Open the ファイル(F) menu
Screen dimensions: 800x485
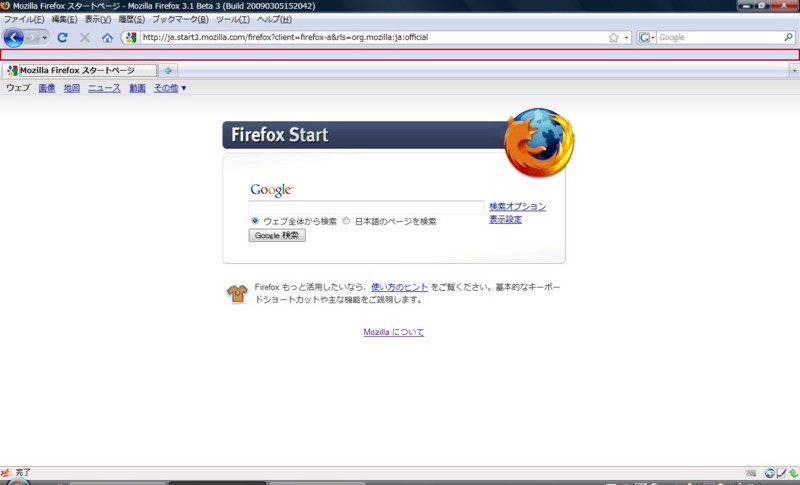click(x=24, y=19)
